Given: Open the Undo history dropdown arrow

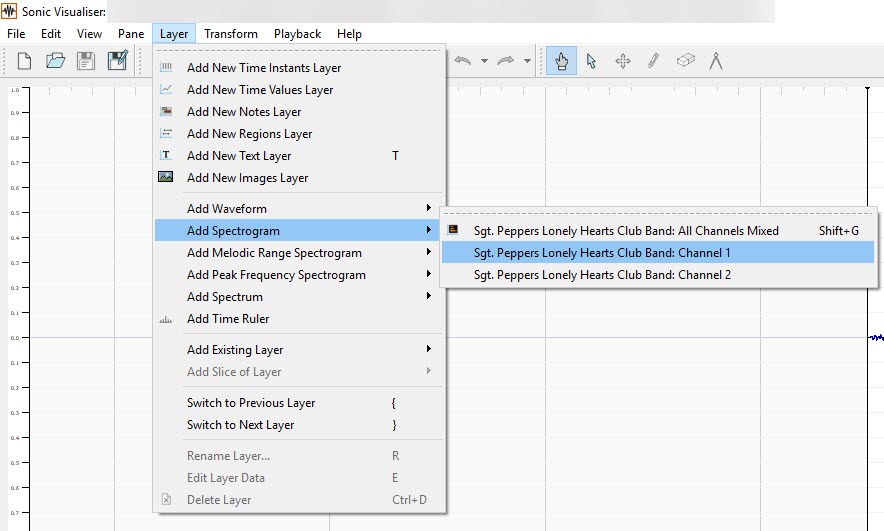Looking at the screenshot, I should (x=484, y=61).
